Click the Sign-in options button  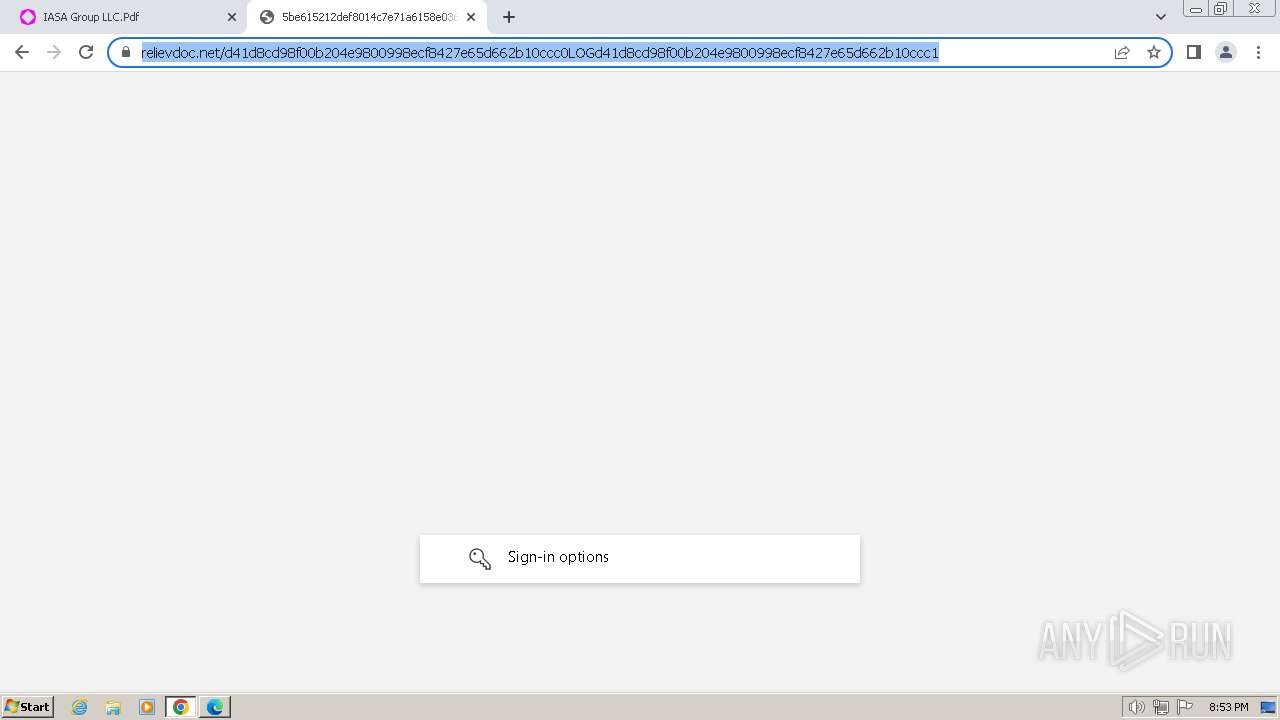point(640,558)
